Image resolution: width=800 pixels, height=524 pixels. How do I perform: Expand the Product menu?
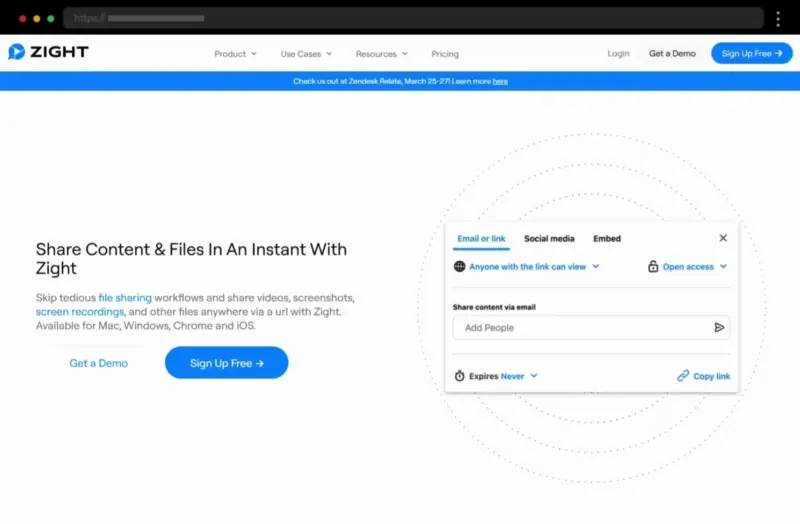(x=235, y=54)
